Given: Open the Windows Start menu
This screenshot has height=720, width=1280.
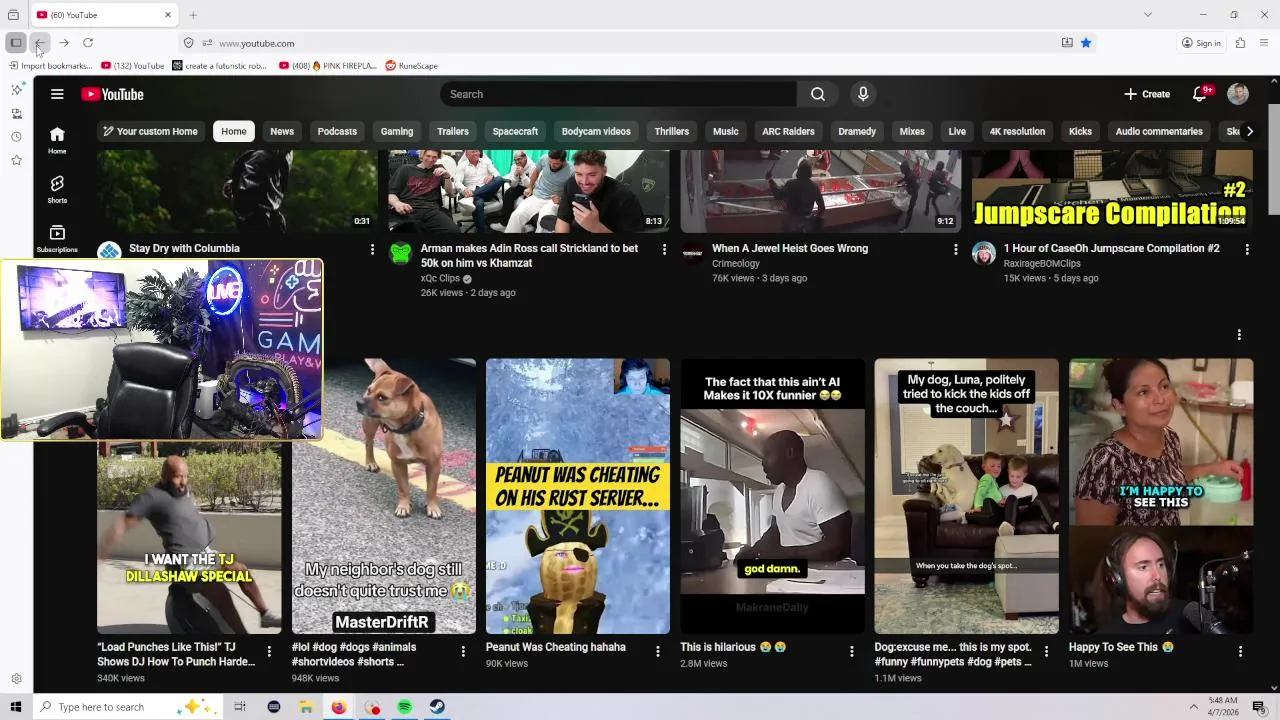Looking at the screenshot, I should 15,707.
